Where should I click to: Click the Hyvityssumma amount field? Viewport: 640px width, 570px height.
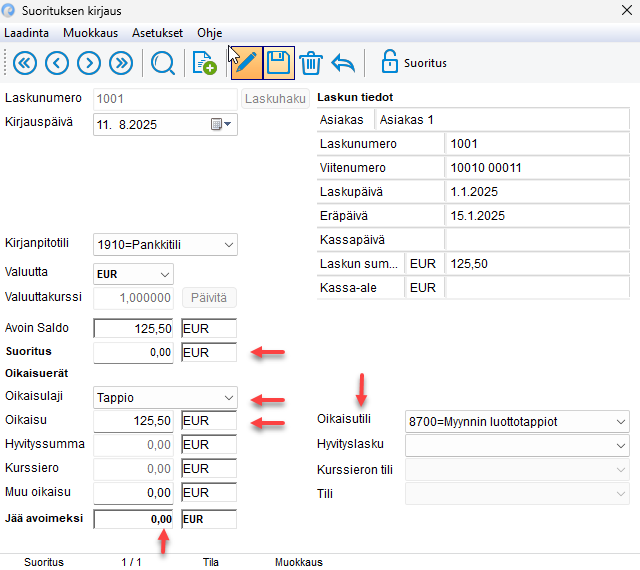coord(133,445)
